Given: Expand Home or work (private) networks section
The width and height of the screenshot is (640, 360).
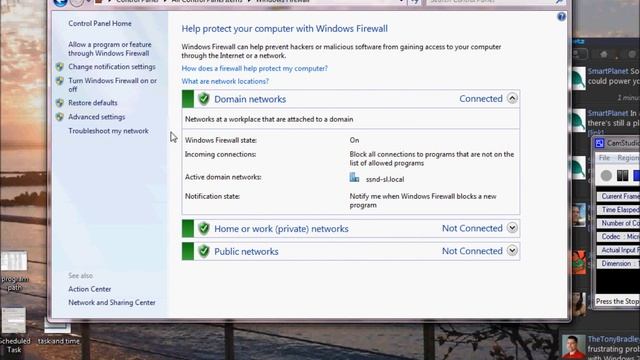Looking at the screenshot, I should point(512,228).
